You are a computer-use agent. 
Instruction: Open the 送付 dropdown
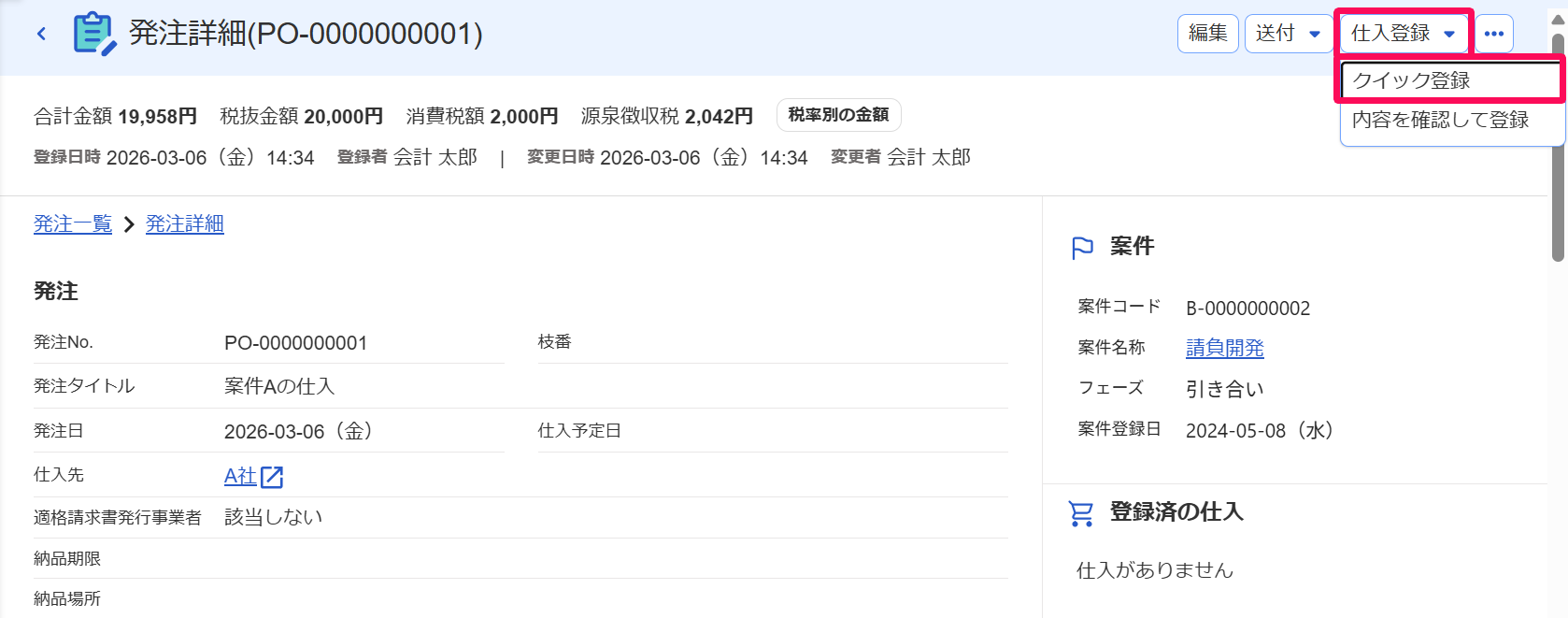[x=1289, y=34]
